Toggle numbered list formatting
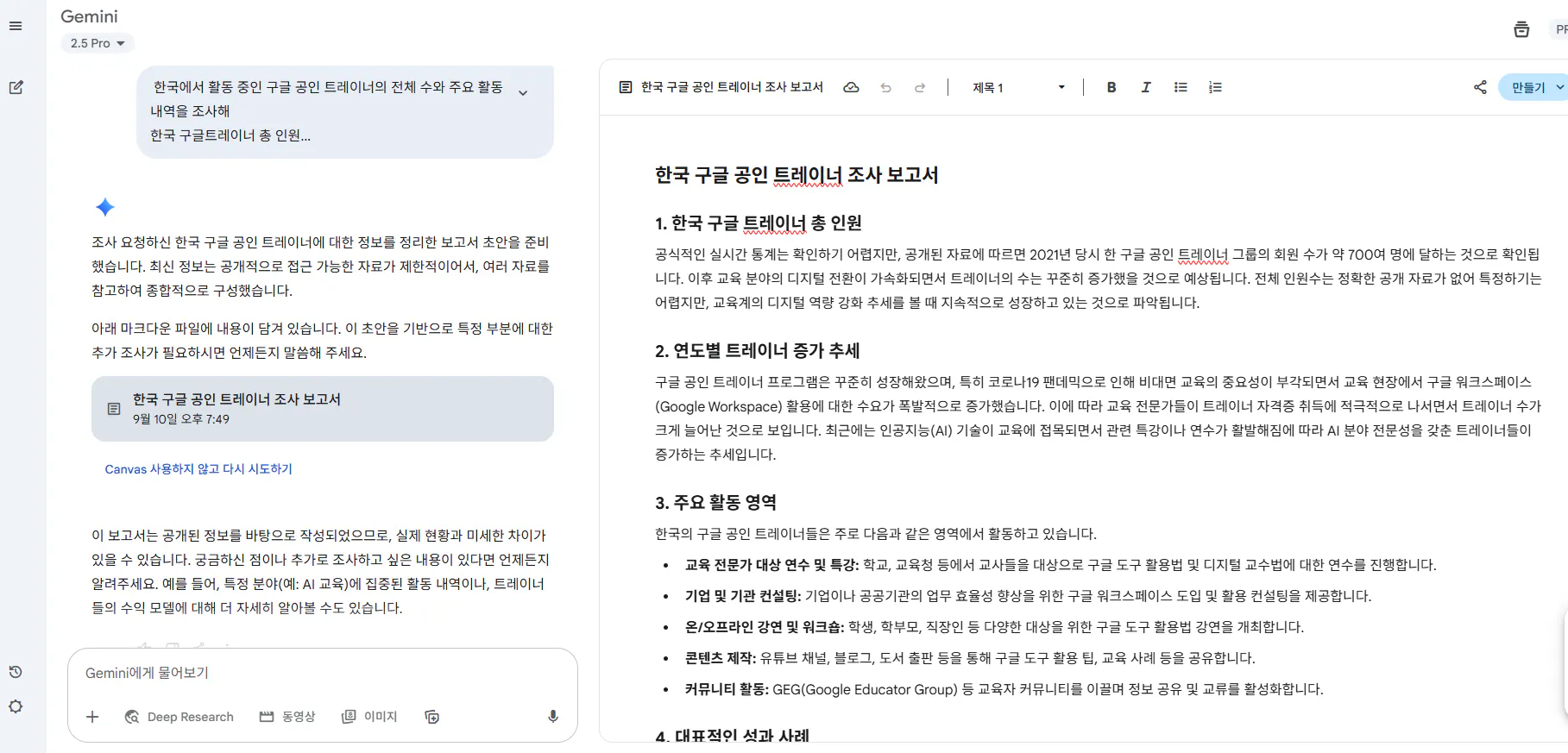Viewport: 1568px width, 753px height. click(x=1215, y=87)
